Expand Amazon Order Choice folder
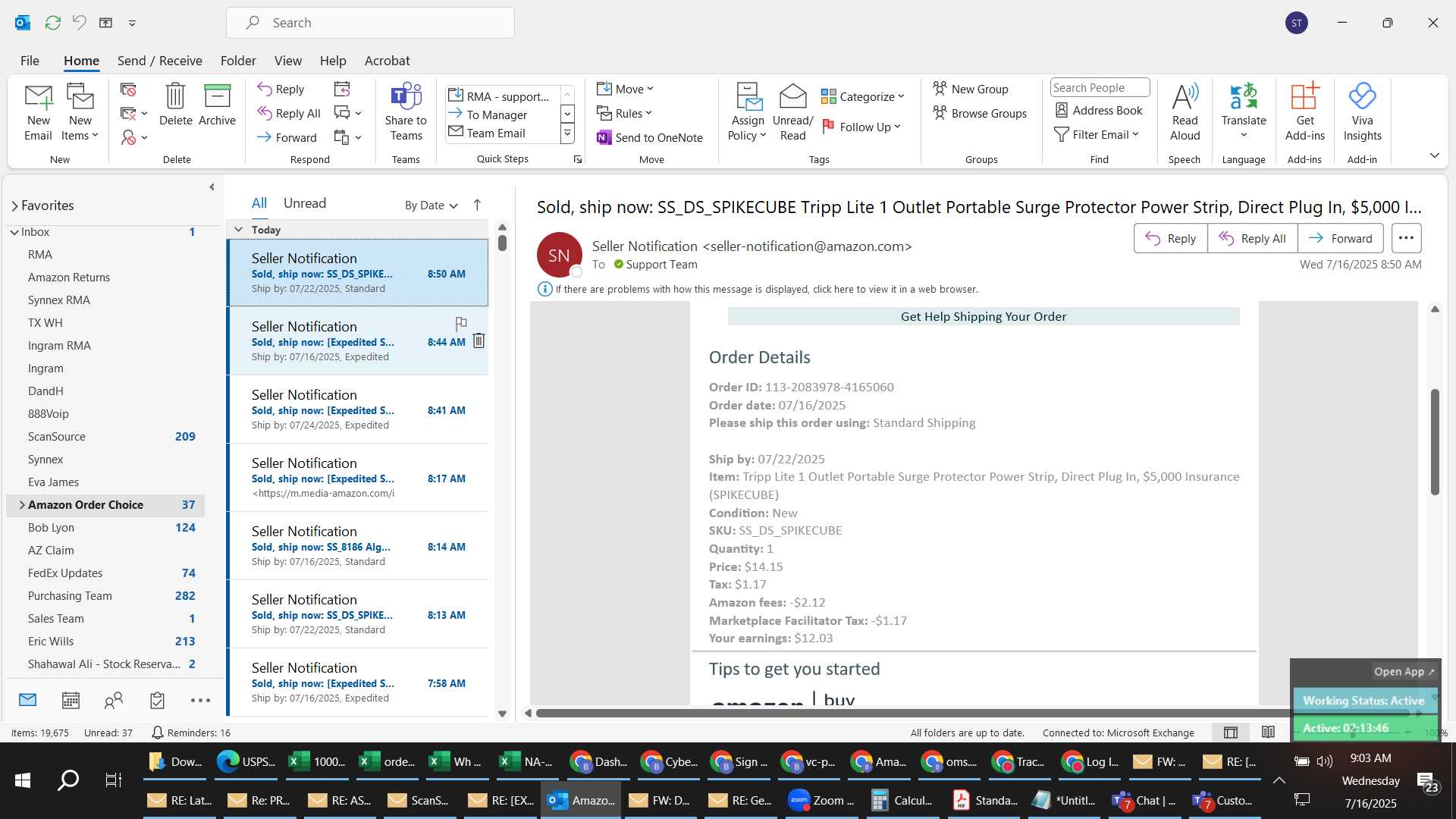The image size is (1456, 819). pyautogui.click(x=21, y=504)
